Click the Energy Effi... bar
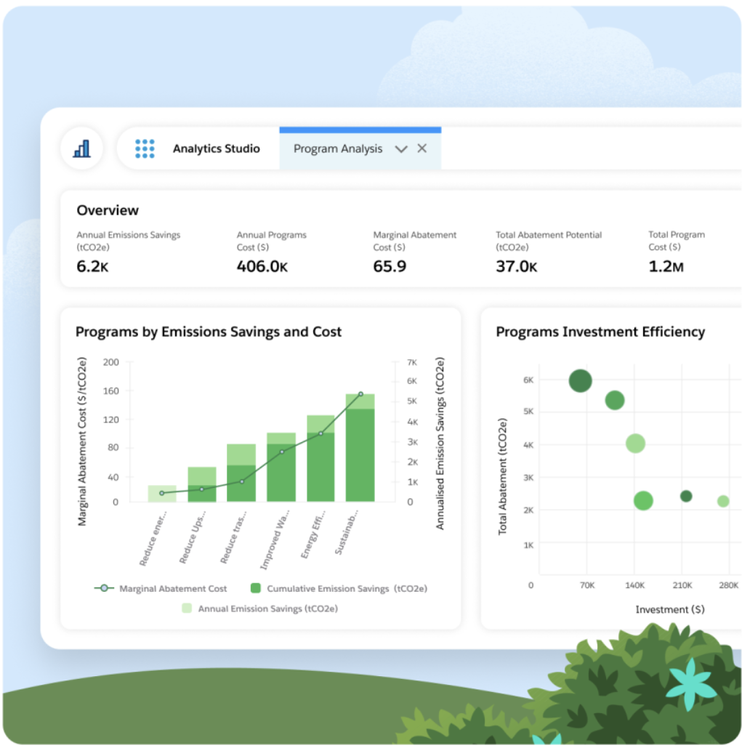 click(321, 459)
